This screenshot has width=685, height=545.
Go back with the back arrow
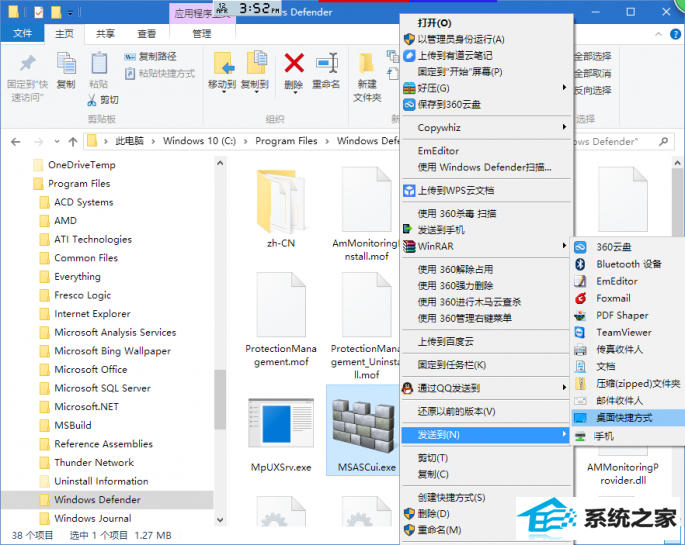point(16,141)
